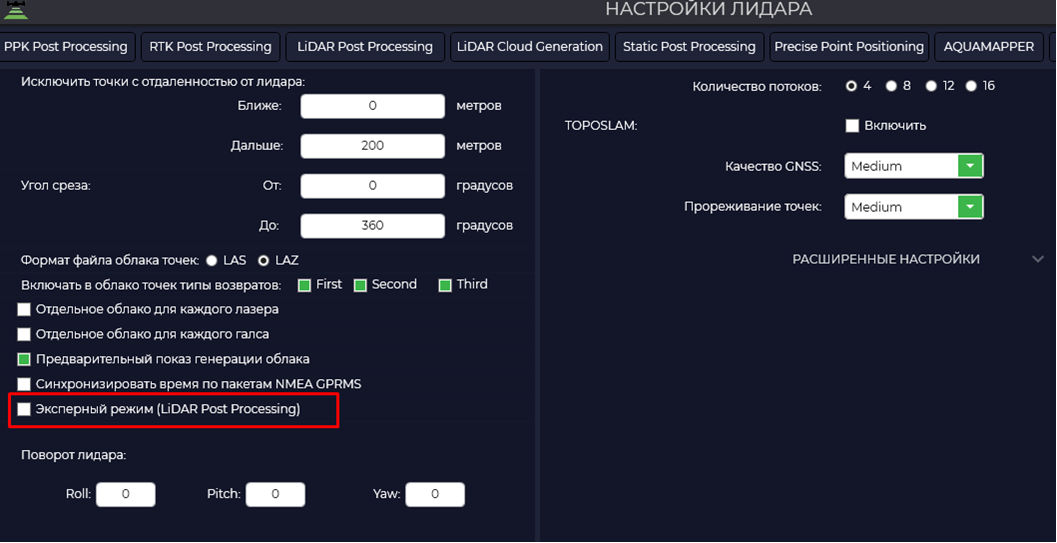Disable 'Предварительный показ генерации облака'
The image size is (1057, 543).
[x=24, y=359]
